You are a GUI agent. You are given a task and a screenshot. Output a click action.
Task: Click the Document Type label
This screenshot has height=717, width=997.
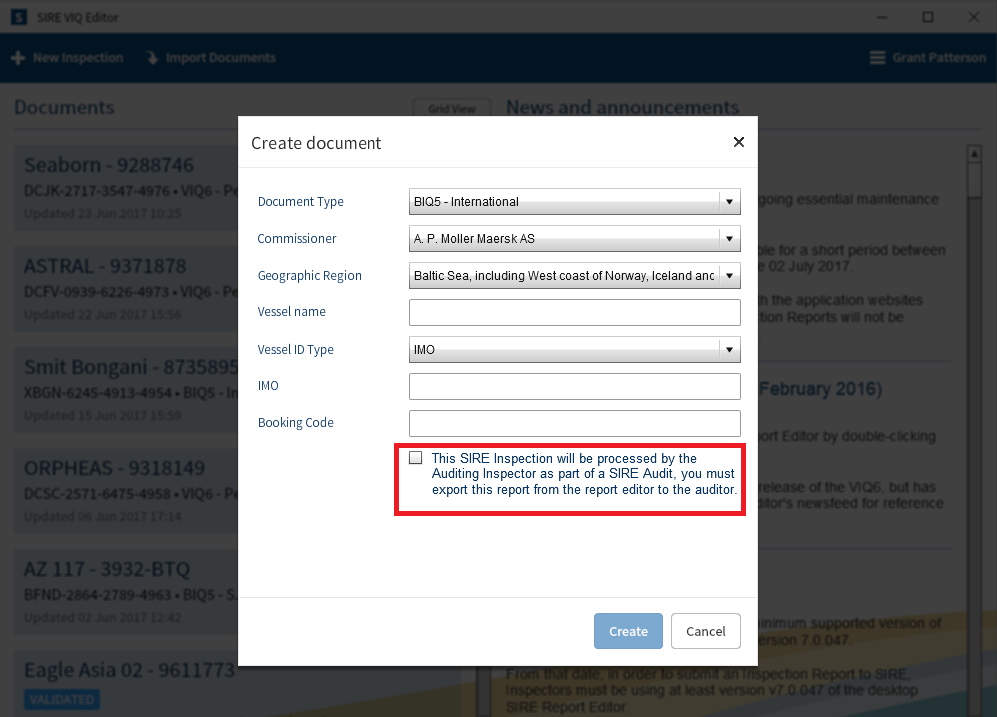pyautogui.click(x=300, y=201)
